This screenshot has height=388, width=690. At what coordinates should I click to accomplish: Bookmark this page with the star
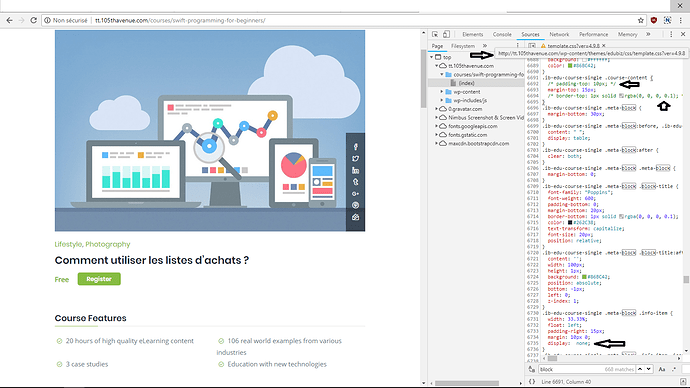click(x=641, y=20)
